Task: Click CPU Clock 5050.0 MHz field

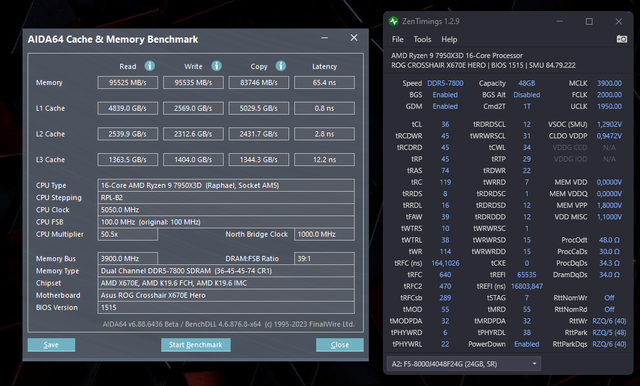Action: pos(226,210)
